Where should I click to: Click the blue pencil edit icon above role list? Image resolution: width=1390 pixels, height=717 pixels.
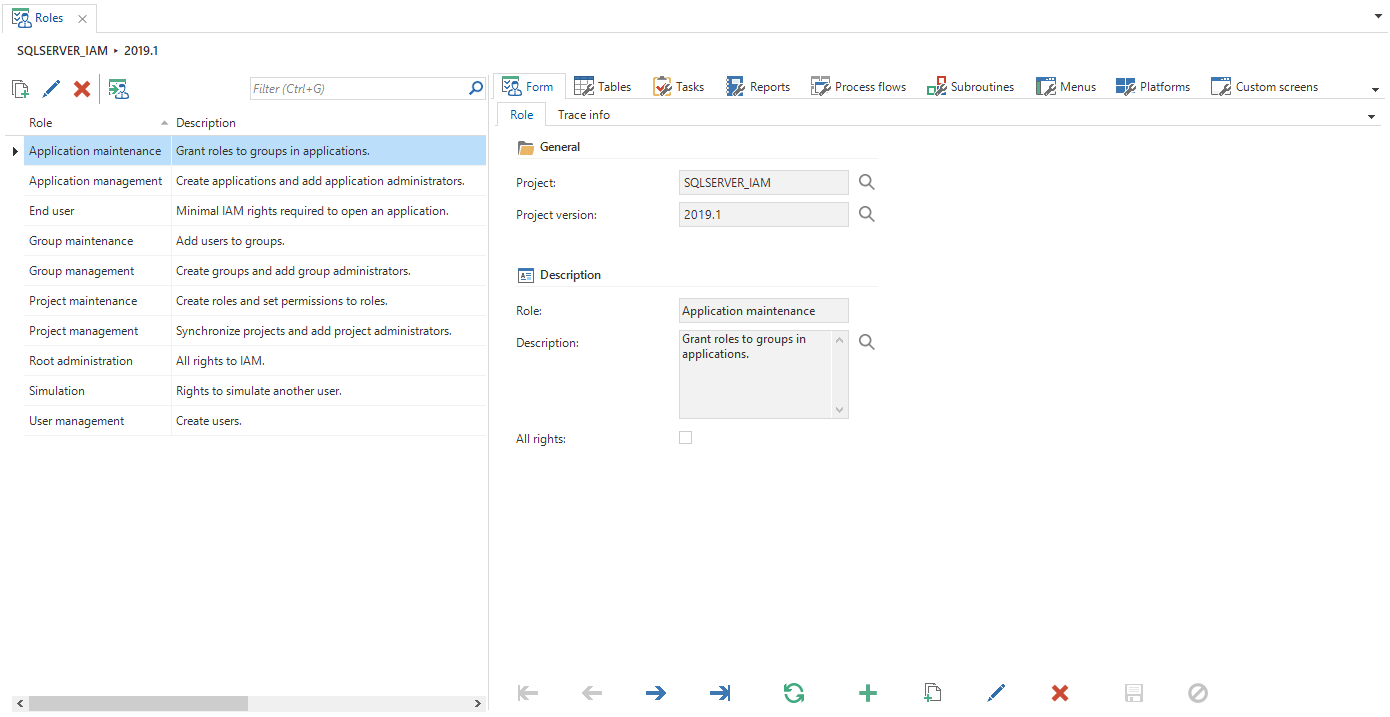click(x=51, y=89)
